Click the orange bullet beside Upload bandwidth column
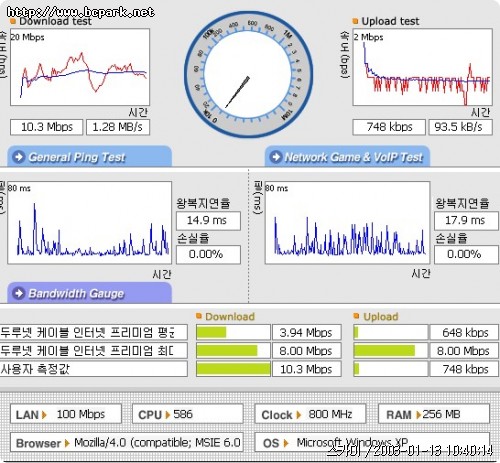This screenshot has width=500, height=463. pos(356,316)
